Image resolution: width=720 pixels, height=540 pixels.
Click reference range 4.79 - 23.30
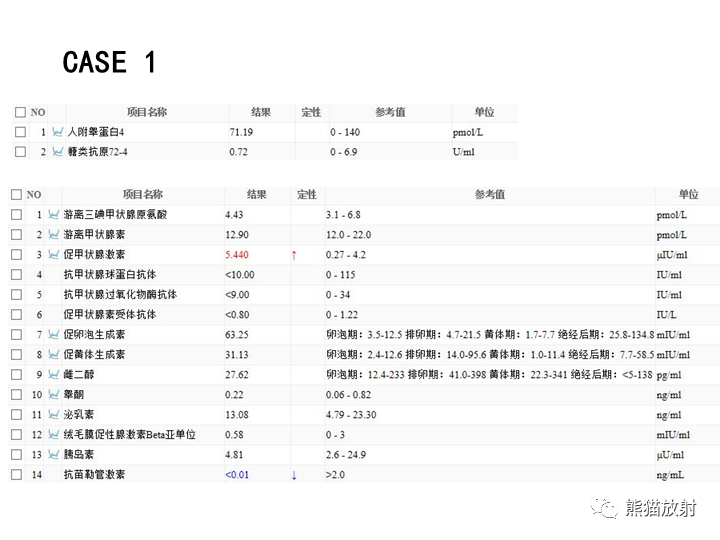click(351, 415)
